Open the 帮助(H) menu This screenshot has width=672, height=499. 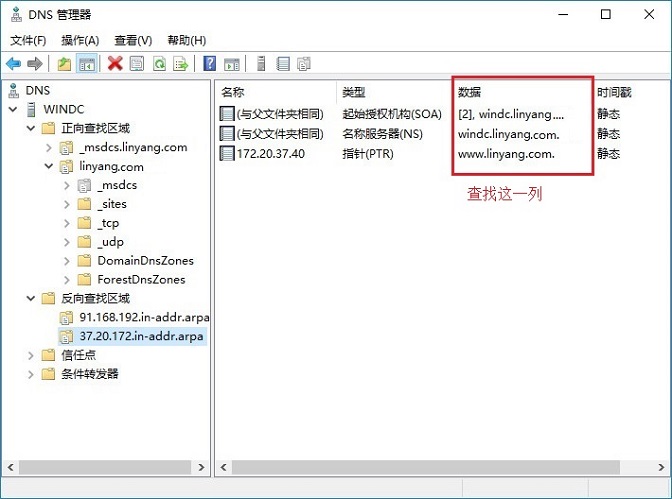coord(186,41)
